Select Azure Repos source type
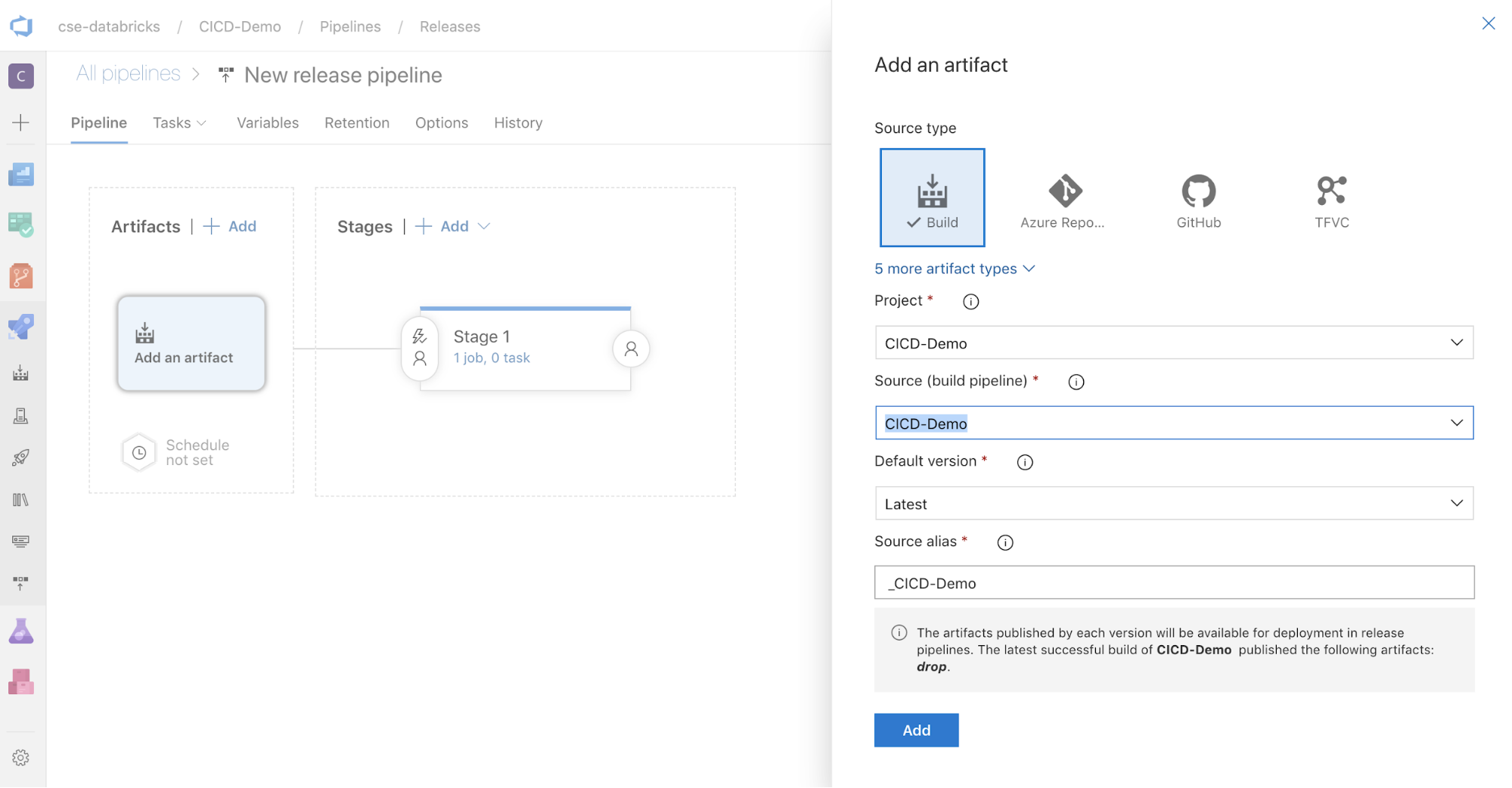This screenshot has width=1512, height=788. pyautogui.click(x=1064, y=197)
